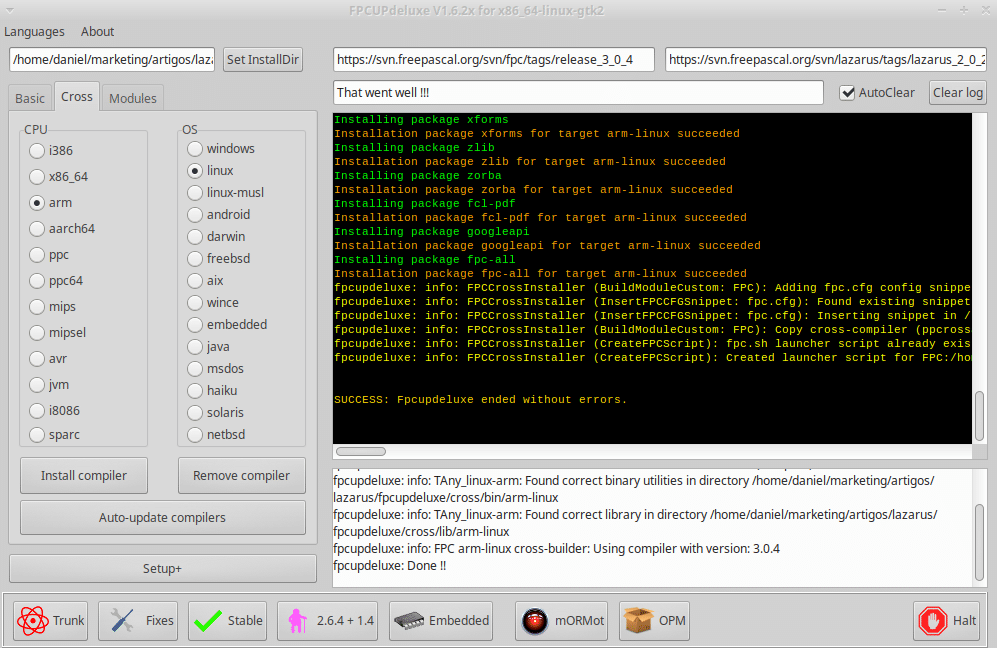This screenshot has height=648, width=997.
Task: Click the console horizontal scrollbar thumb
Action: [361, 452]
